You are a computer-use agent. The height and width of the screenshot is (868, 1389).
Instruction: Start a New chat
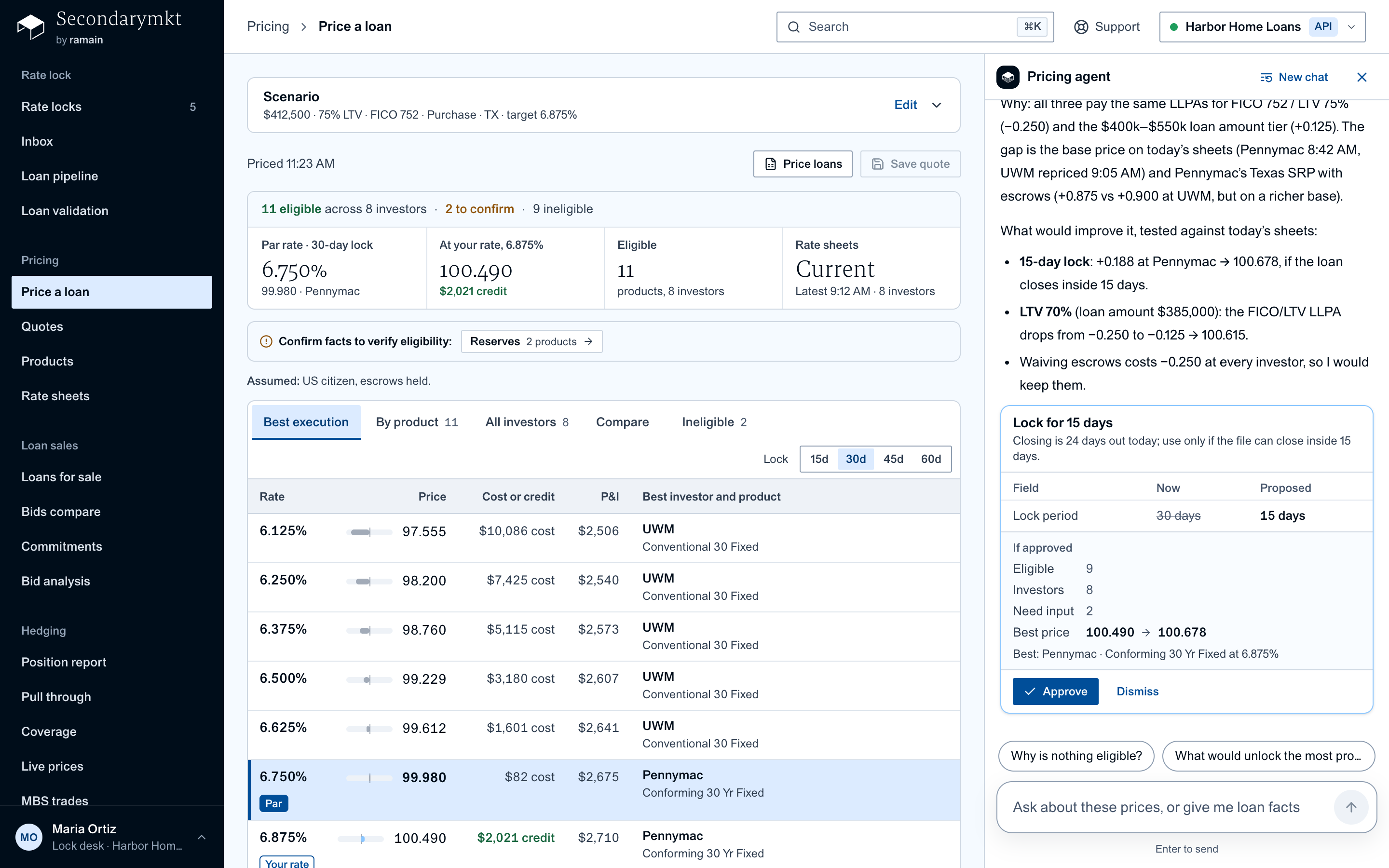point(1294,77)
